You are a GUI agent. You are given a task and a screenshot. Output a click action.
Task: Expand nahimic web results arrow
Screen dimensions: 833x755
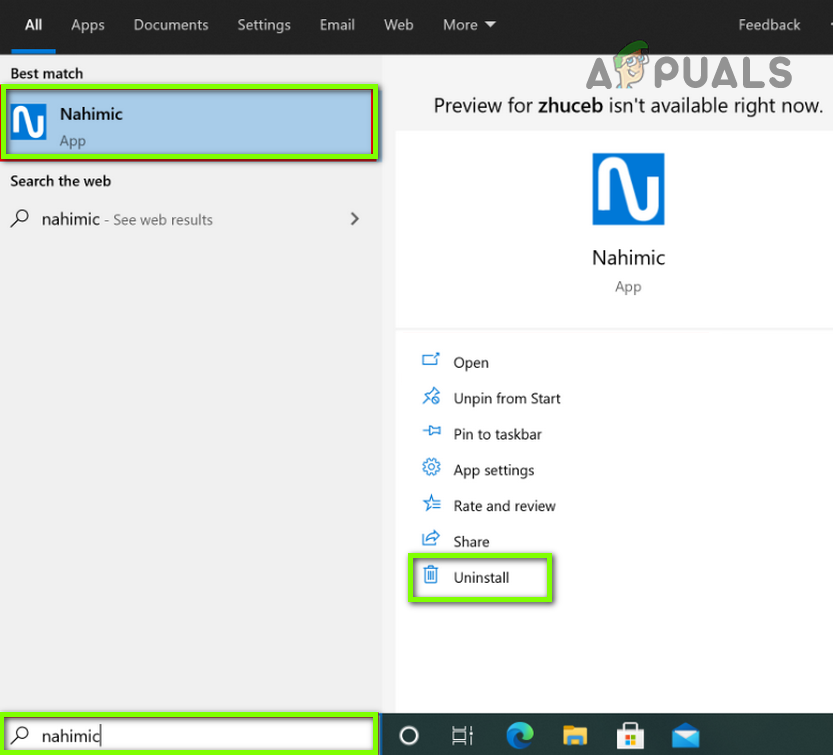355,219
